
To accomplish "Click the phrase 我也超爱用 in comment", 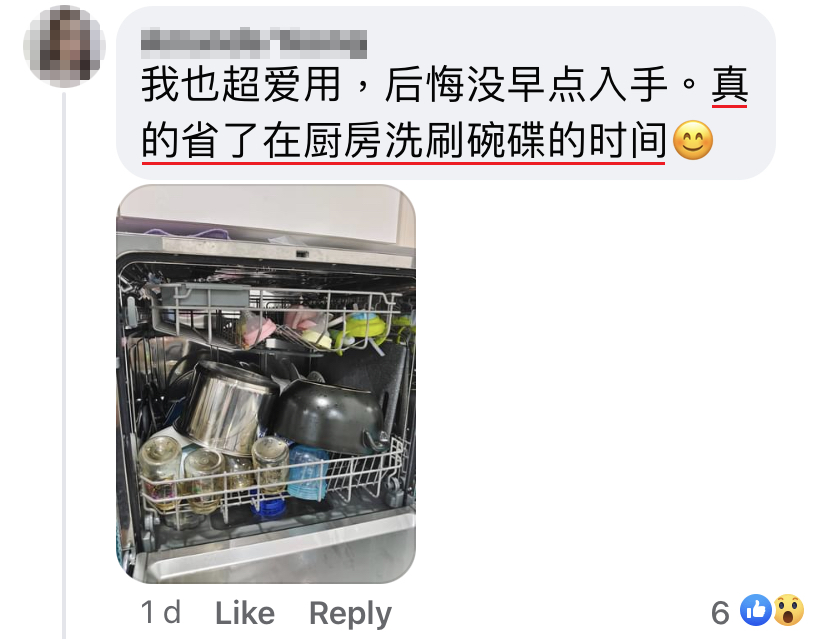I will [x=241, y=84].
